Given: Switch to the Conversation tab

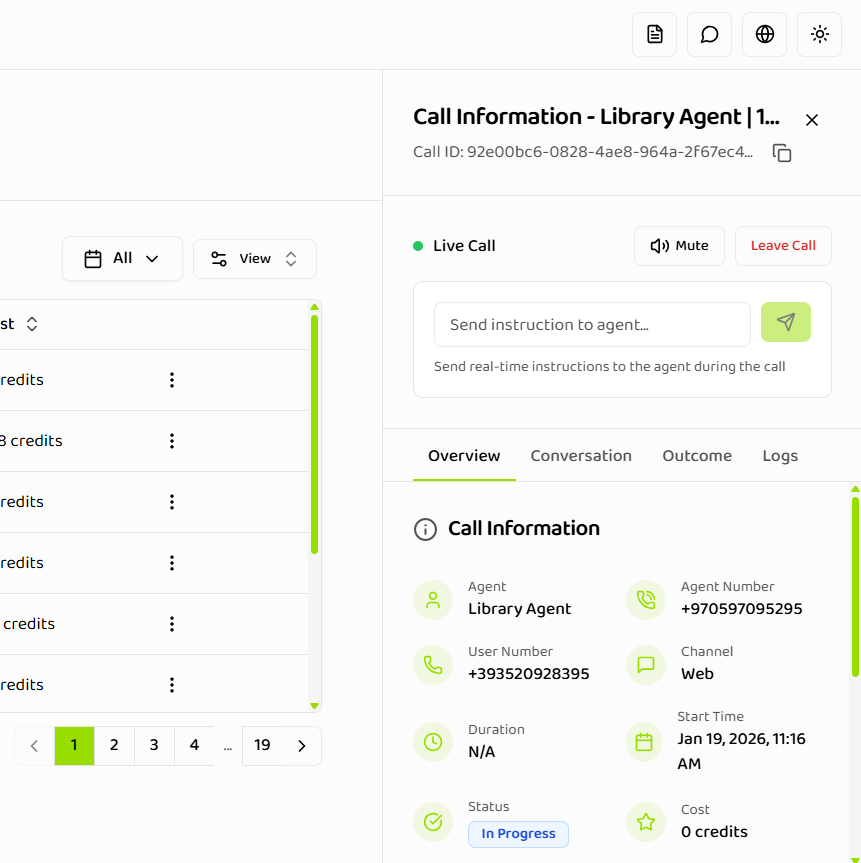Looking at the screenshot, I should coord(581,455).
